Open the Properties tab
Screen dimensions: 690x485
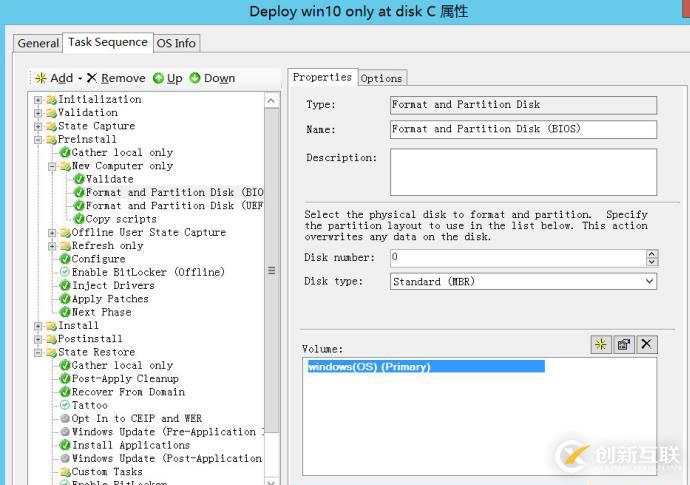click(x=322, y=77)
